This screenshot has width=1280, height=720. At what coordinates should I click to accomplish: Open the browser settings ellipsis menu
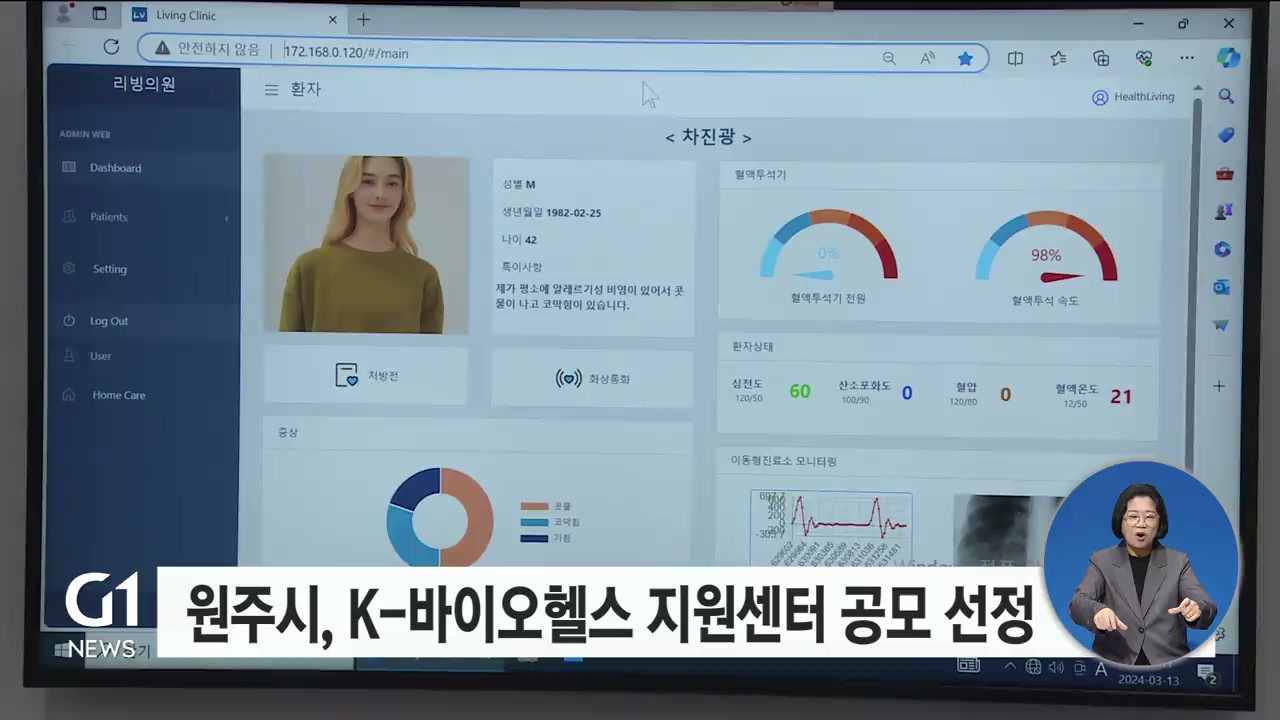(x=1187, y=58)
